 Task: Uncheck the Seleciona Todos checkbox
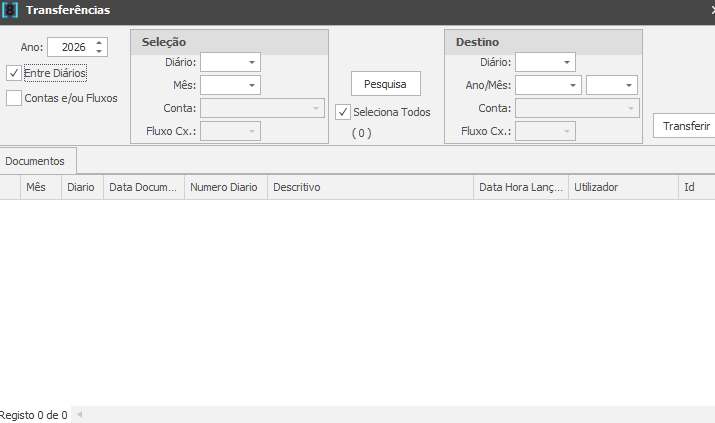pyautogui.click(x=343, y=112)
